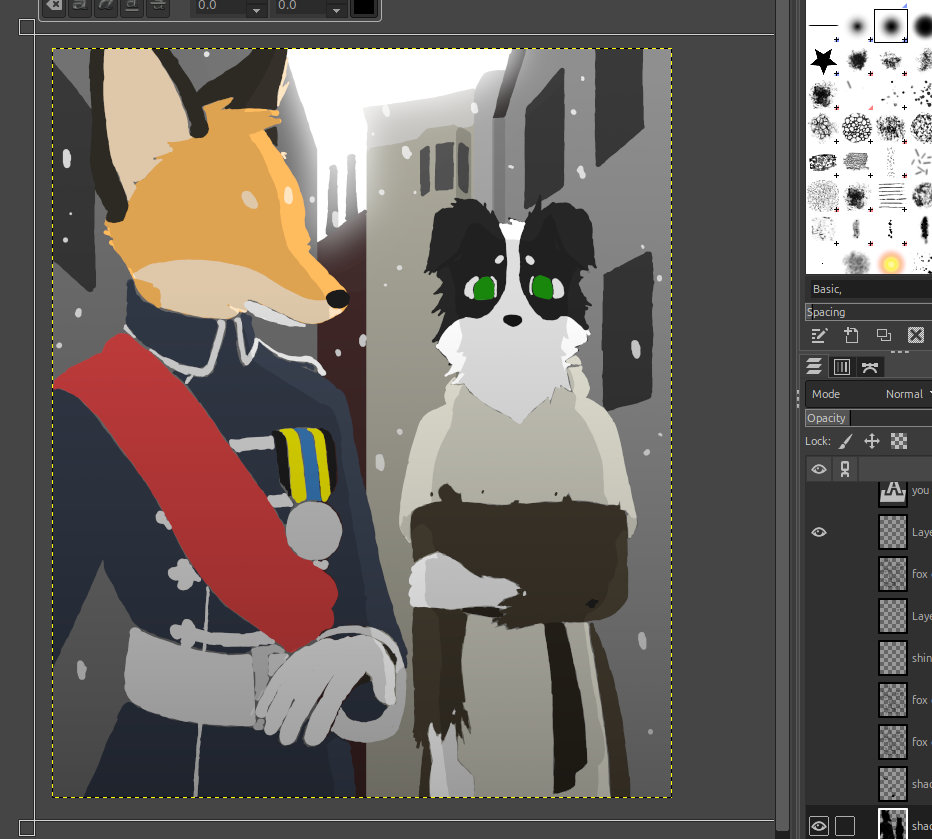Switch to the Channels tab
932x839 pixels.
tap(842, 367)
